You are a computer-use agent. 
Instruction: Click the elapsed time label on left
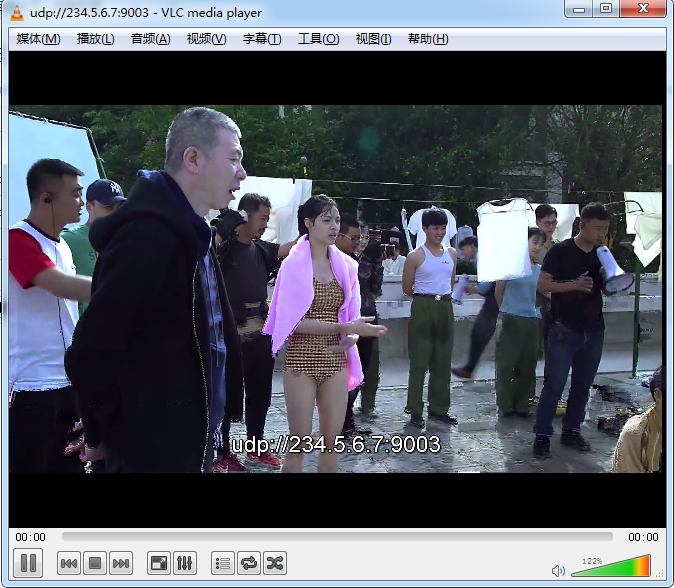pyautogui.click(x=31, y=537)
